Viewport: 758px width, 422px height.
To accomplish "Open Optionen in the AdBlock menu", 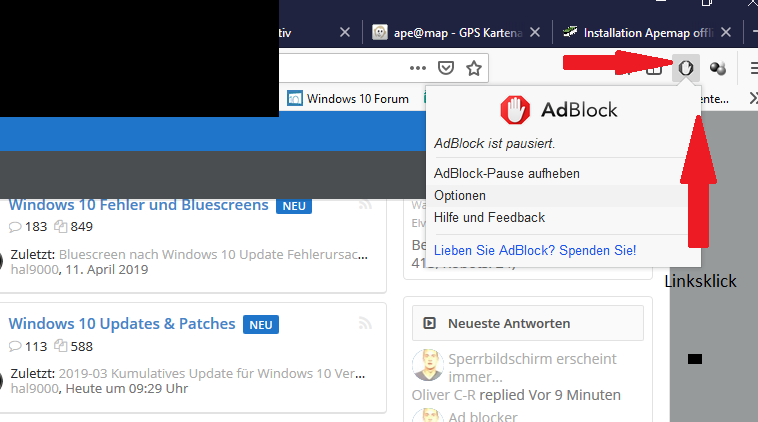I will pyautogui.click(x=556, y=196).
